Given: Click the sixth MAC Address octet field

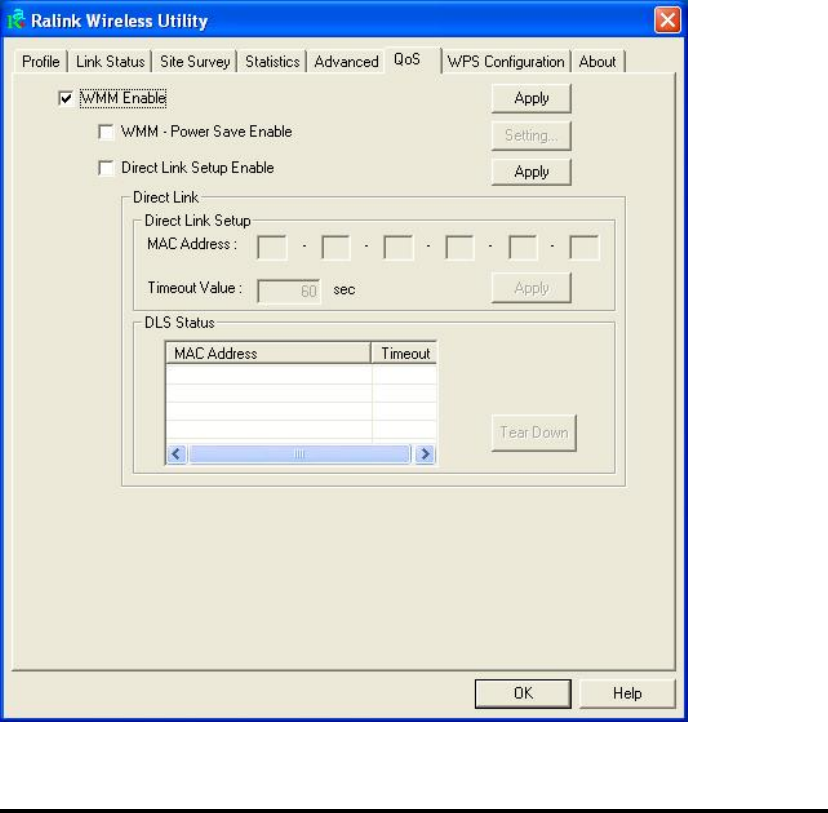Looking at the screenshot, I should tap(585, 247).
